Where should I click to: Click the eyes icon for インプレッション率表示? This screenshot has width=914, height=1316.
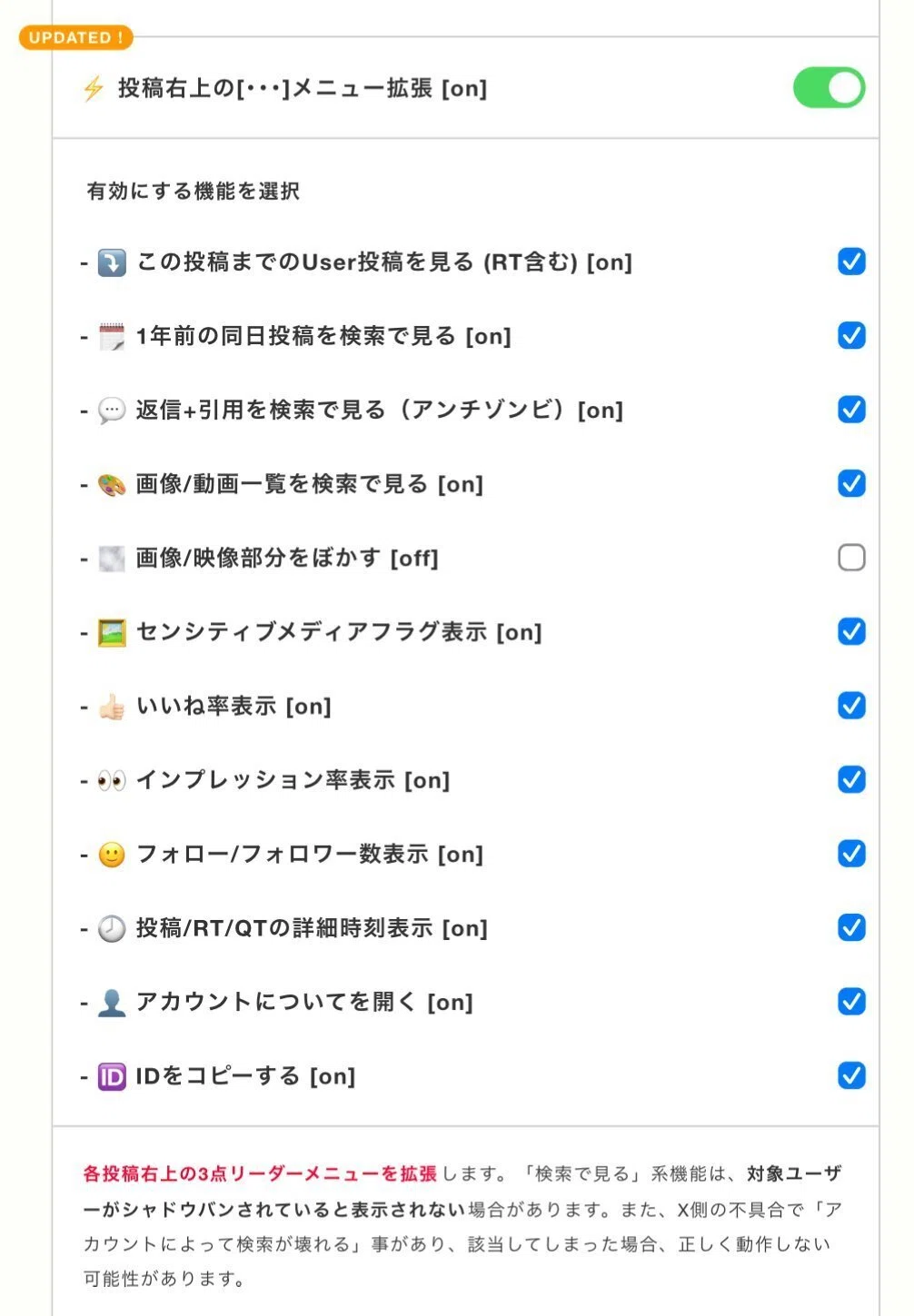coord(112,780)
